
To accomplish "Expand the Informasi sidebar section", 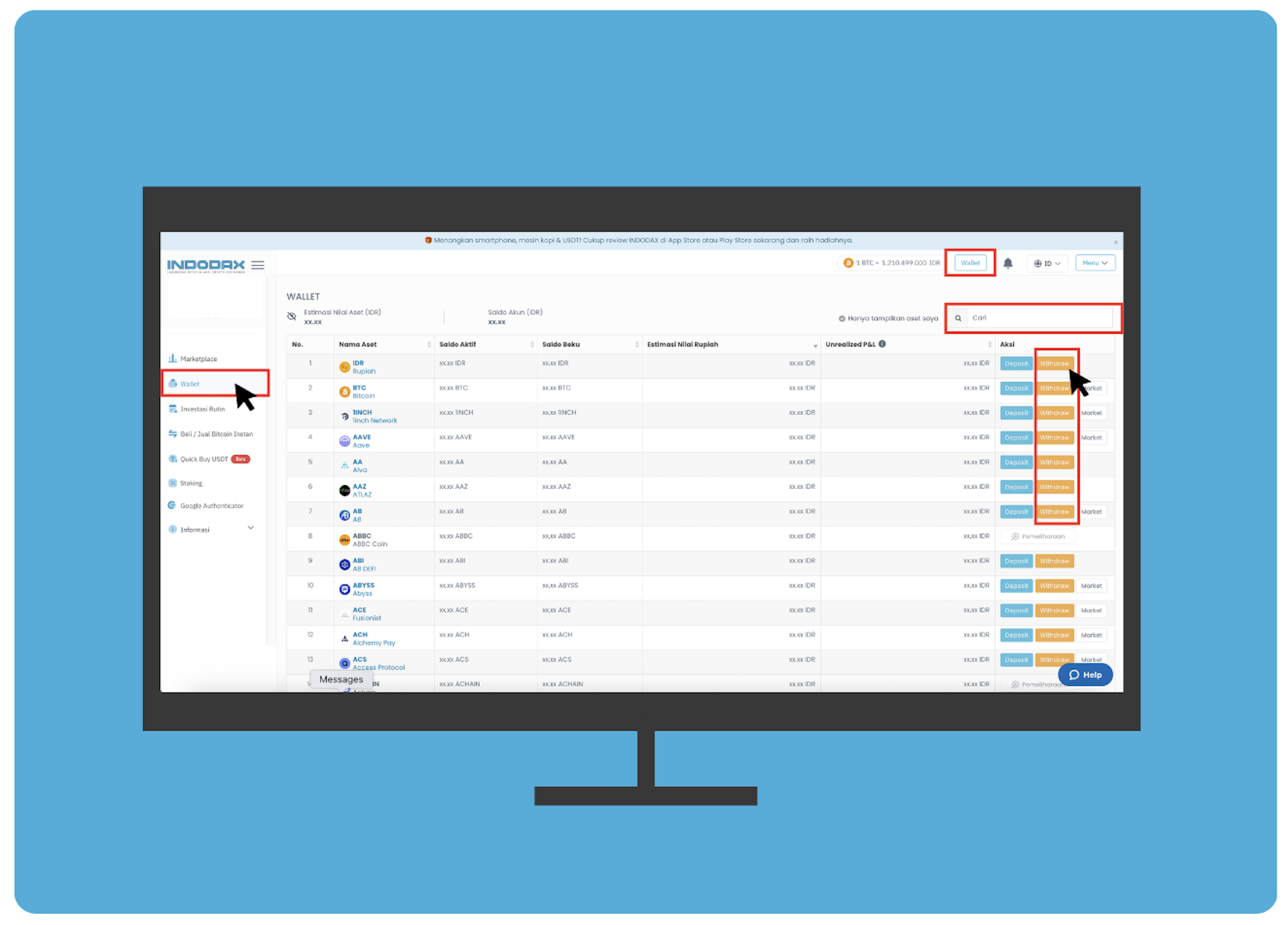I will tap(251, 528).
